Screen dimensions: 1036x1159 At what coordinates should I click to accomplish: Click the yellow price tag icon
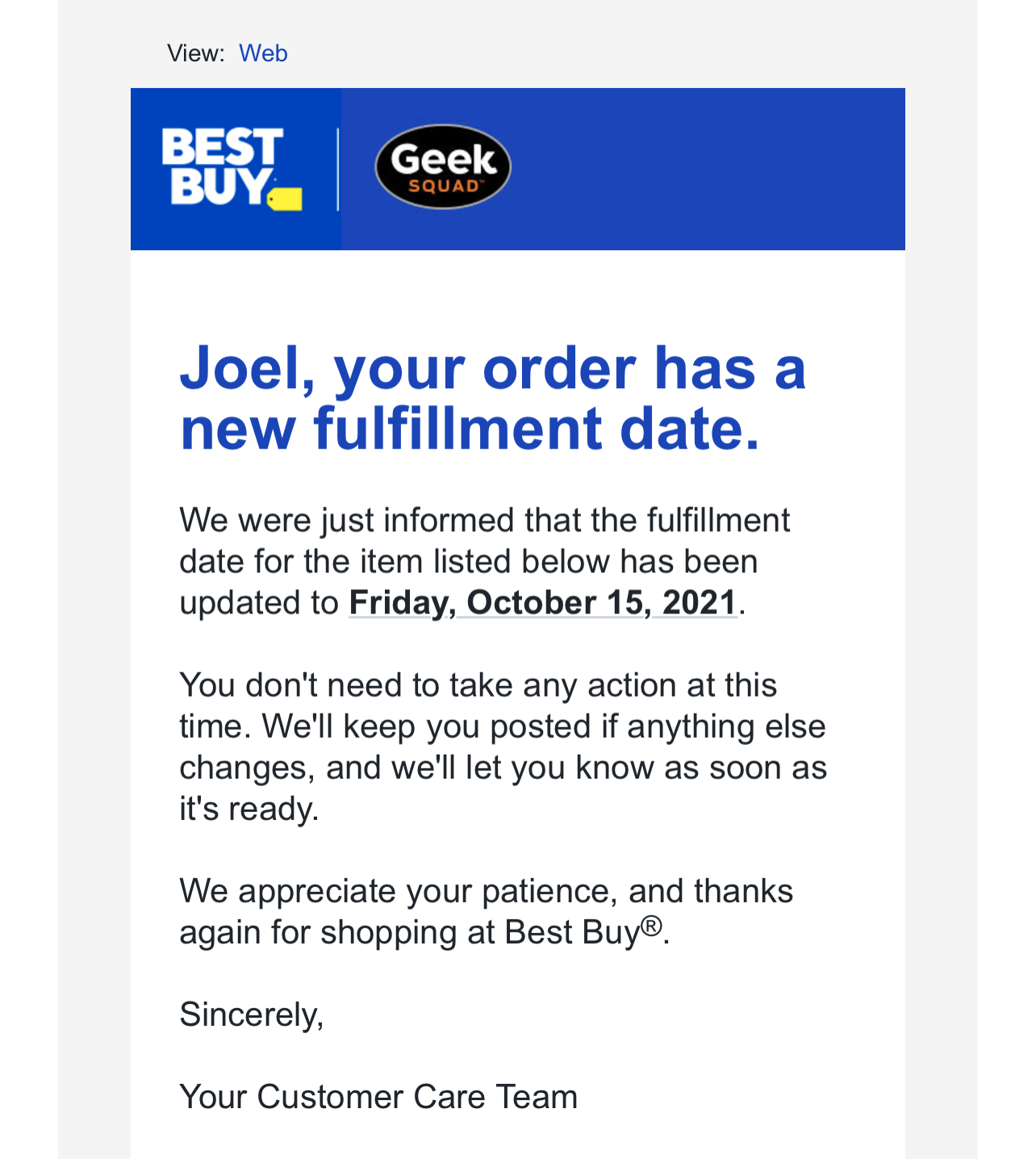285,199
